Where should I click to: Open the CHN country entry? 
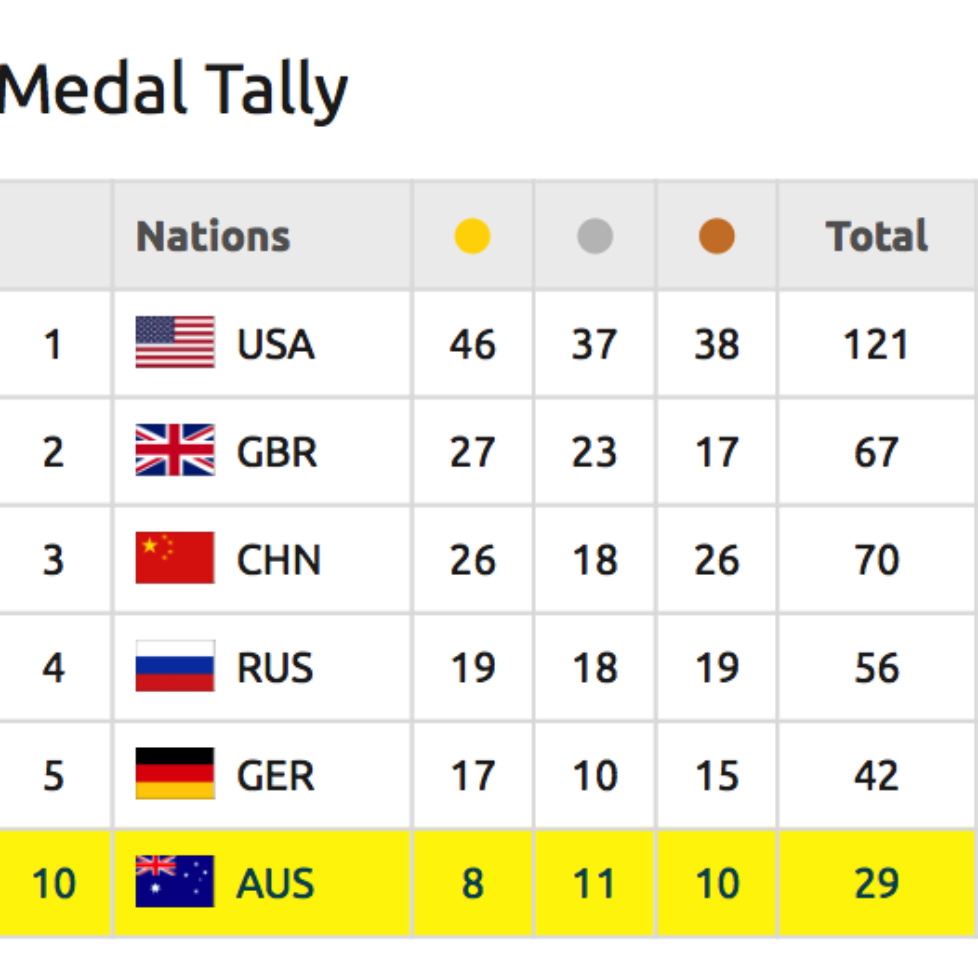coord(279,560)
